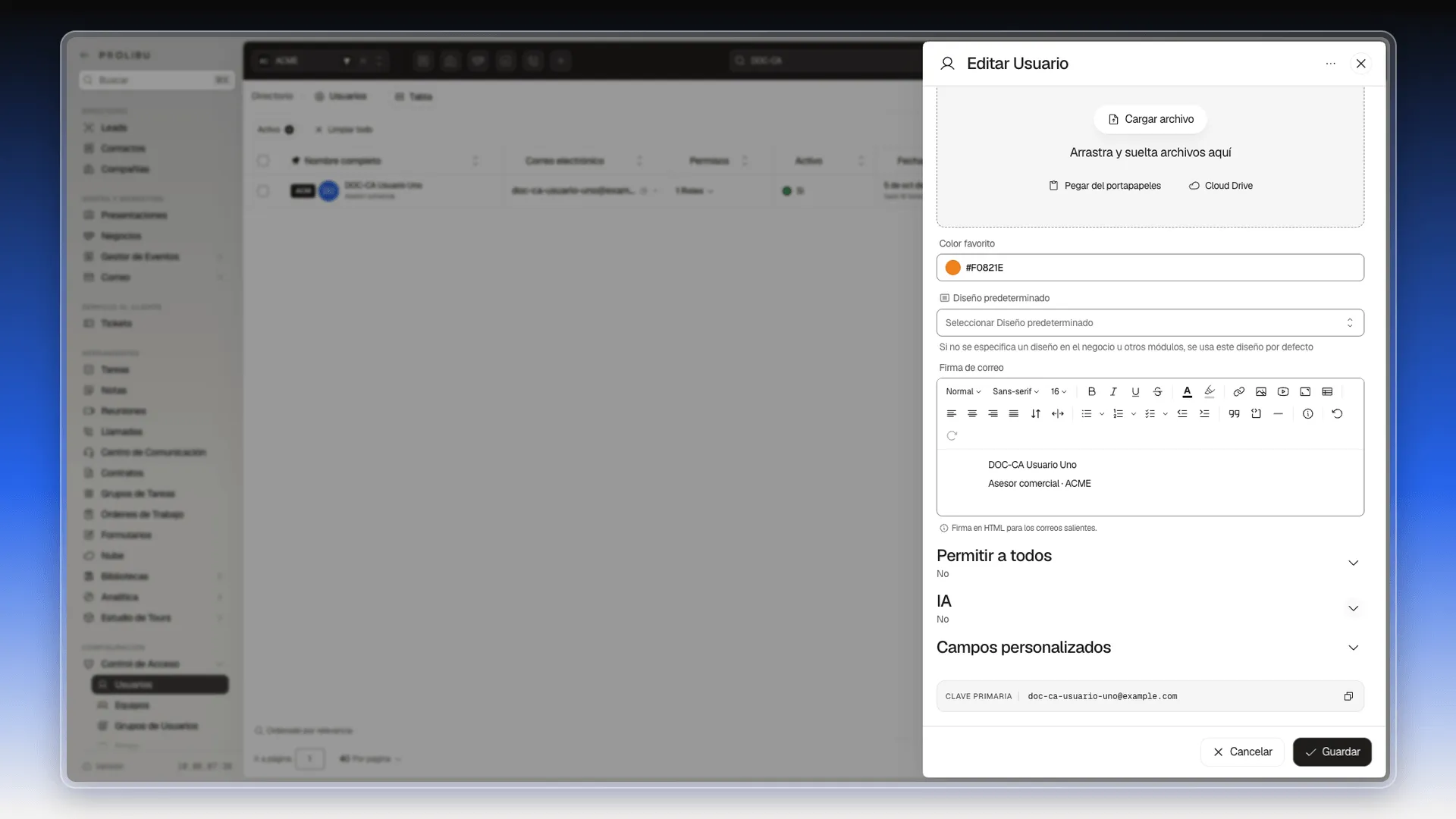The image size is (1456, 819).
Task: Justify the signature text
Action: click(1014, 414)
